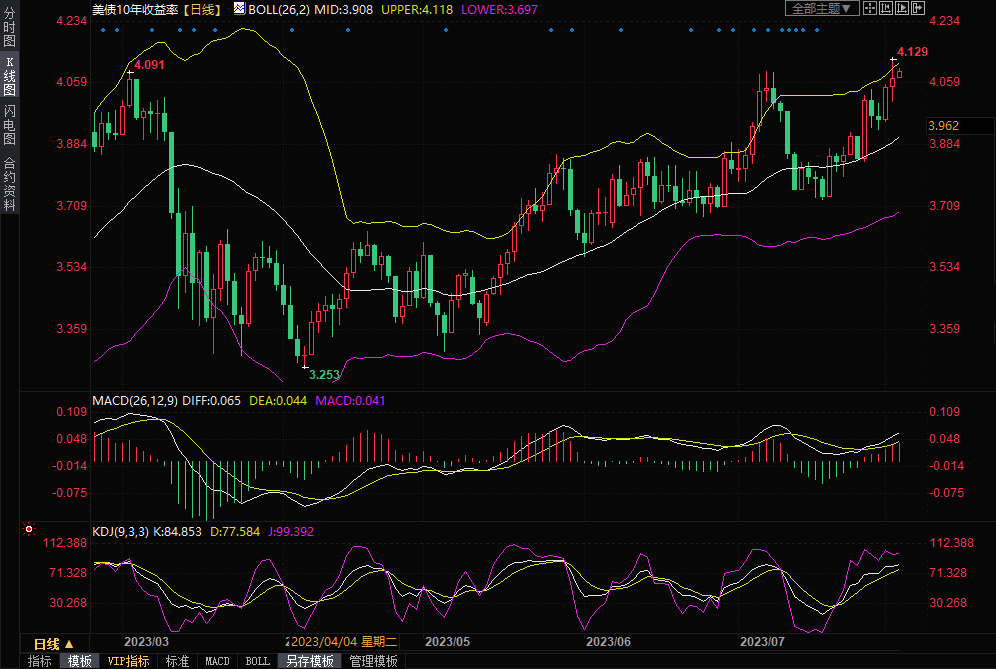Image resolution: width=996 pixels, height=669 pixels.
Task: Select the 标准 template option
Action: click(178, 661)
